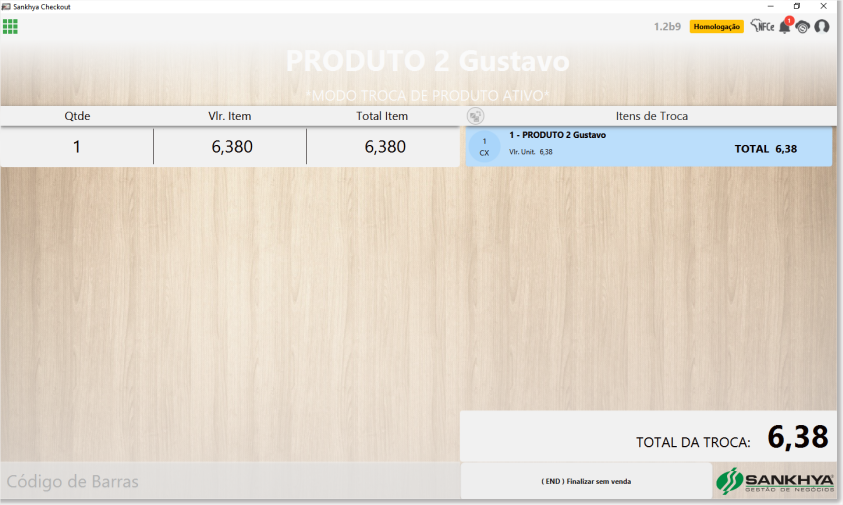Click the Itens de Troca header
This screenshot has width=843, height=505.
coord(652,116)
